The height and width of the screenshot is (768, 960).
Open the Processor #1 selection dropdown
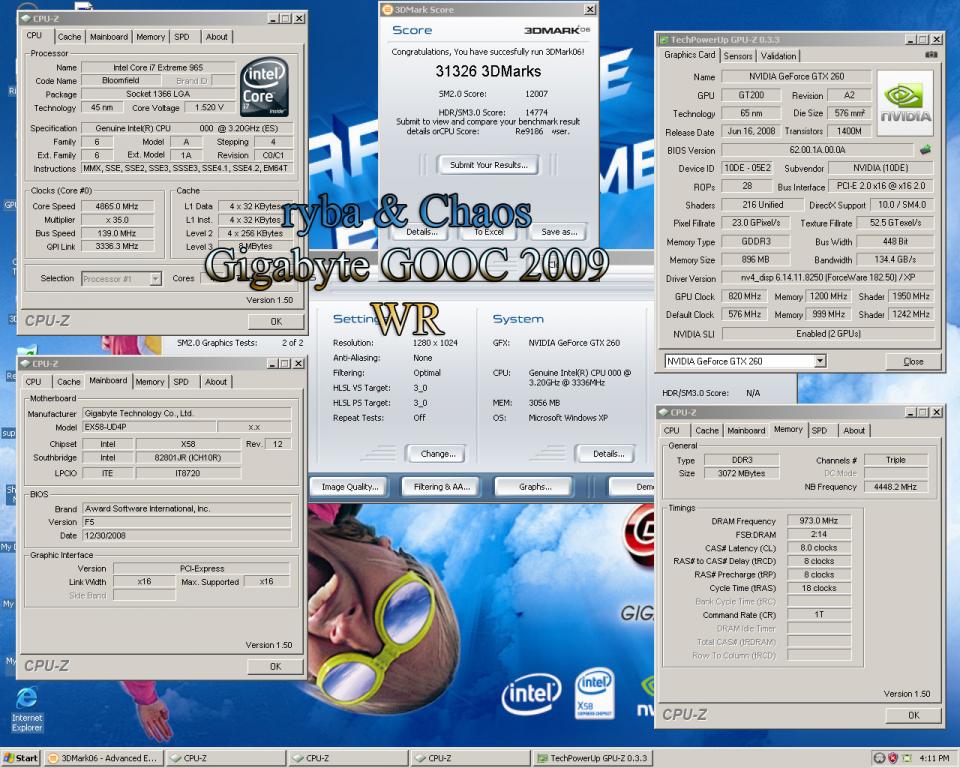[x=156, y=279]
